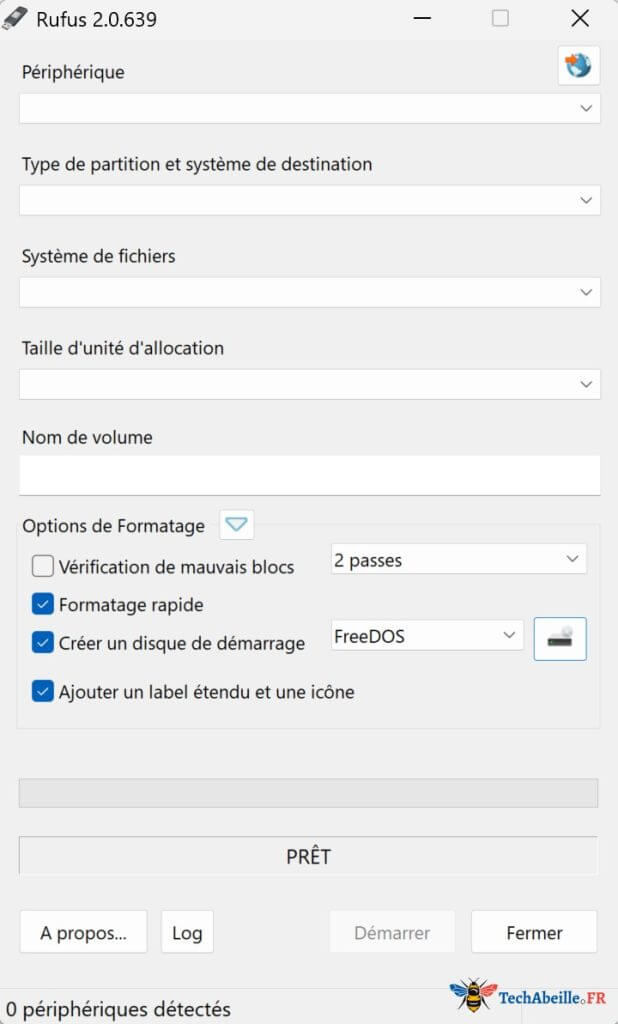Click the Rufus application icon in the titlebar

click(16, 18)
